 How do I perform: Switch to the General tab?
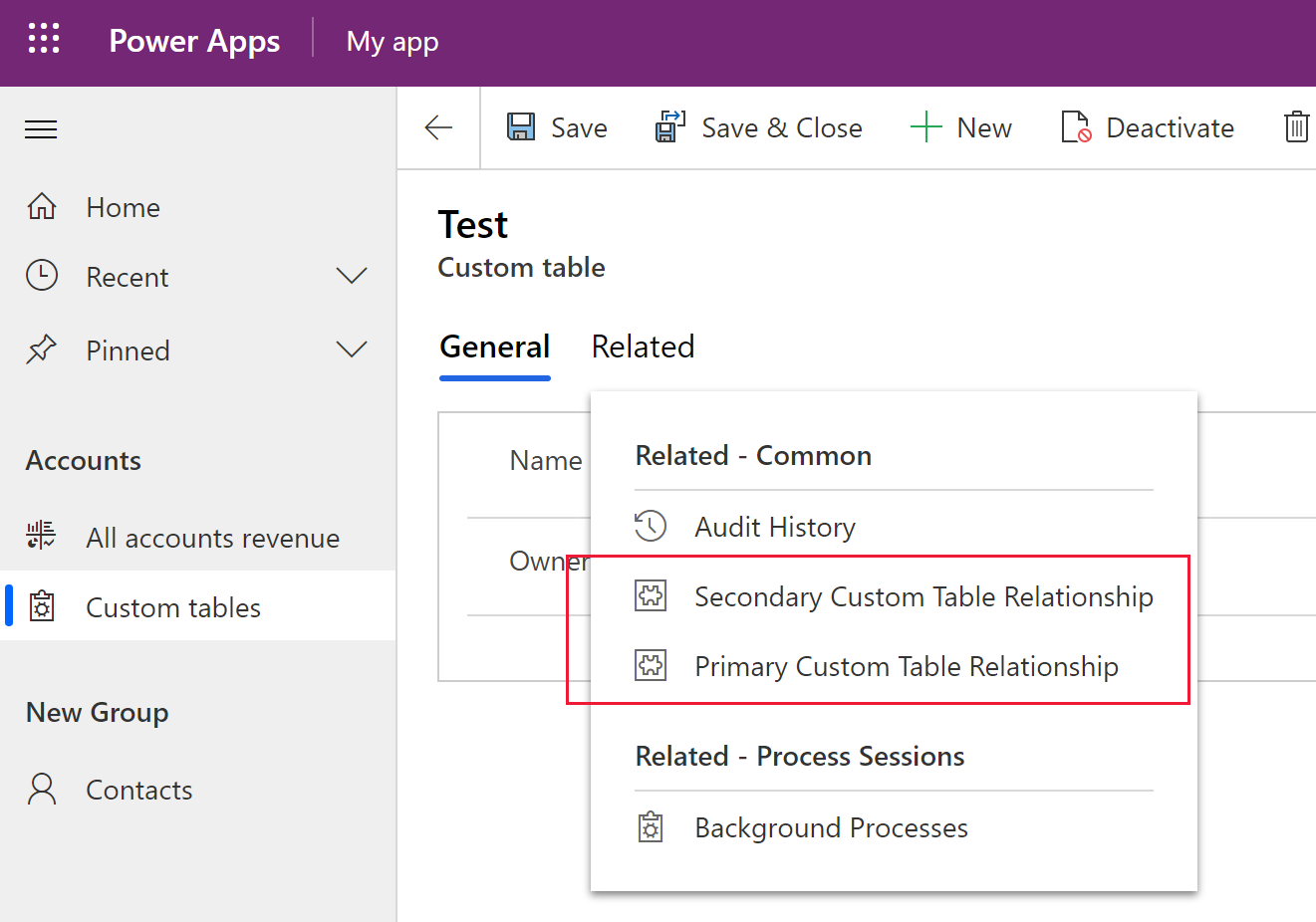tap(495, 346)
